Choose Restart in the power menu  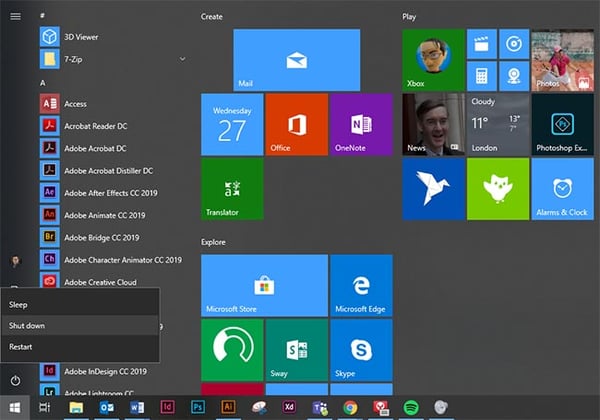pos(21,347)
